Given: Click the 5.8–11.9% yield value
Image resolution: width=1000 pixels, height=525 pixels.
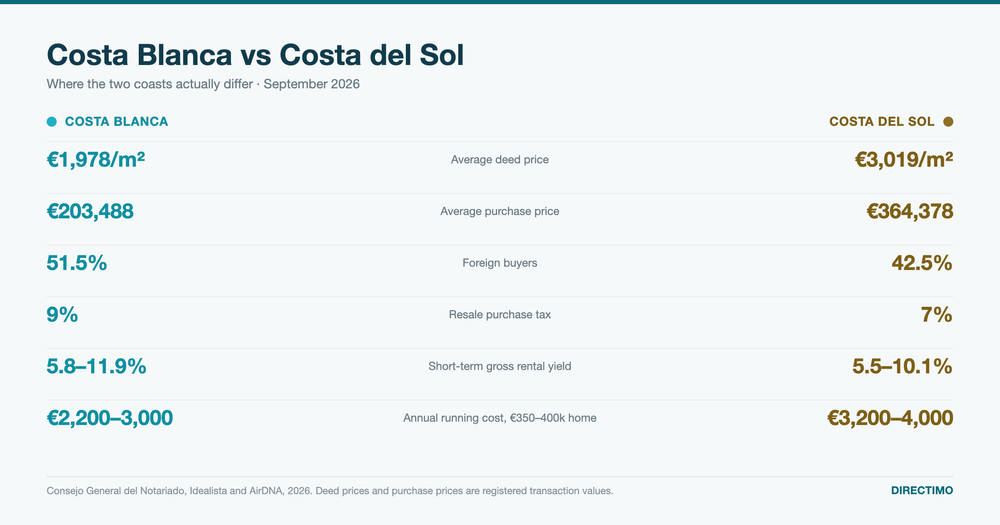Looking at the screenshot, I should tap(96, 366).
